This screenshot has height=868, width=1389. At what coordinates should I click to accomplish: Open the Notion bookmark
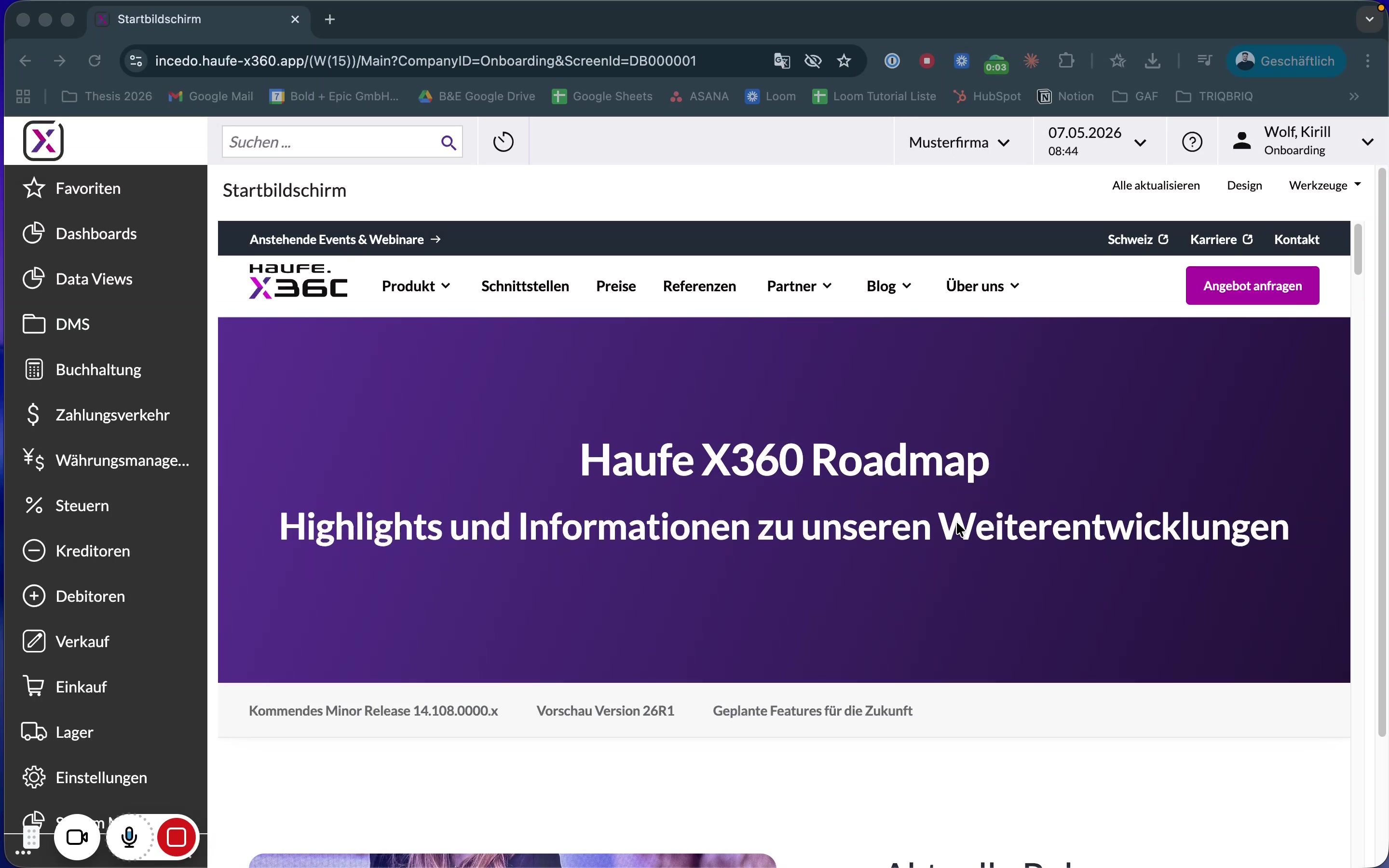click(x=1066, y=96)
